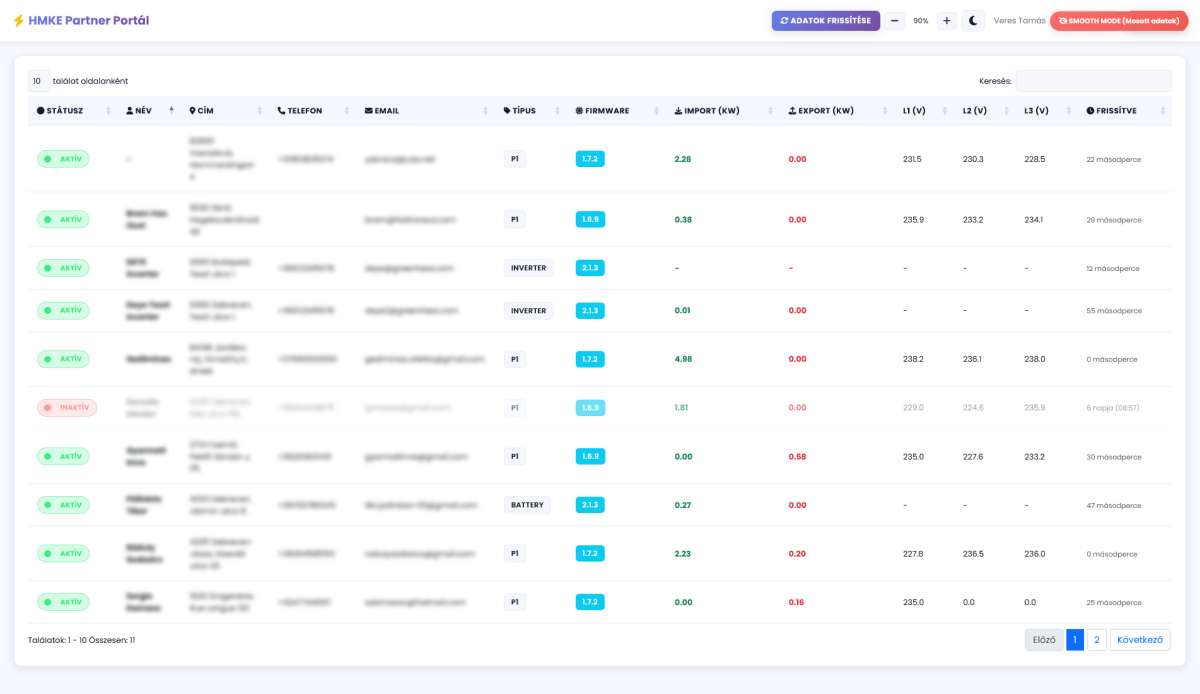Viewport: 1200px width, 694px height.
Task: Click into the Keresés search field
Action: pos(1093,81)
